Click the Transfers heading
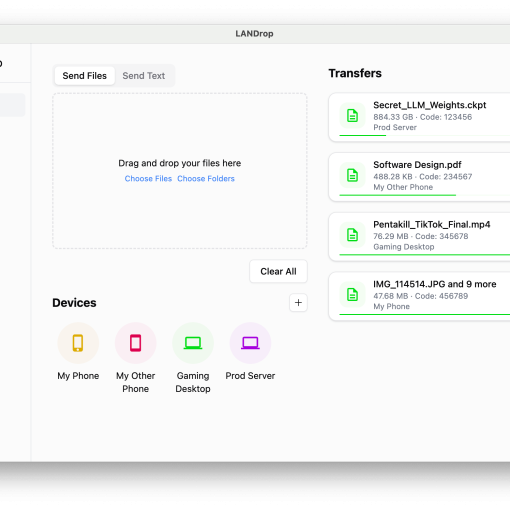The width and height of the screenshot is (510, 510). [x=355, y=73]
